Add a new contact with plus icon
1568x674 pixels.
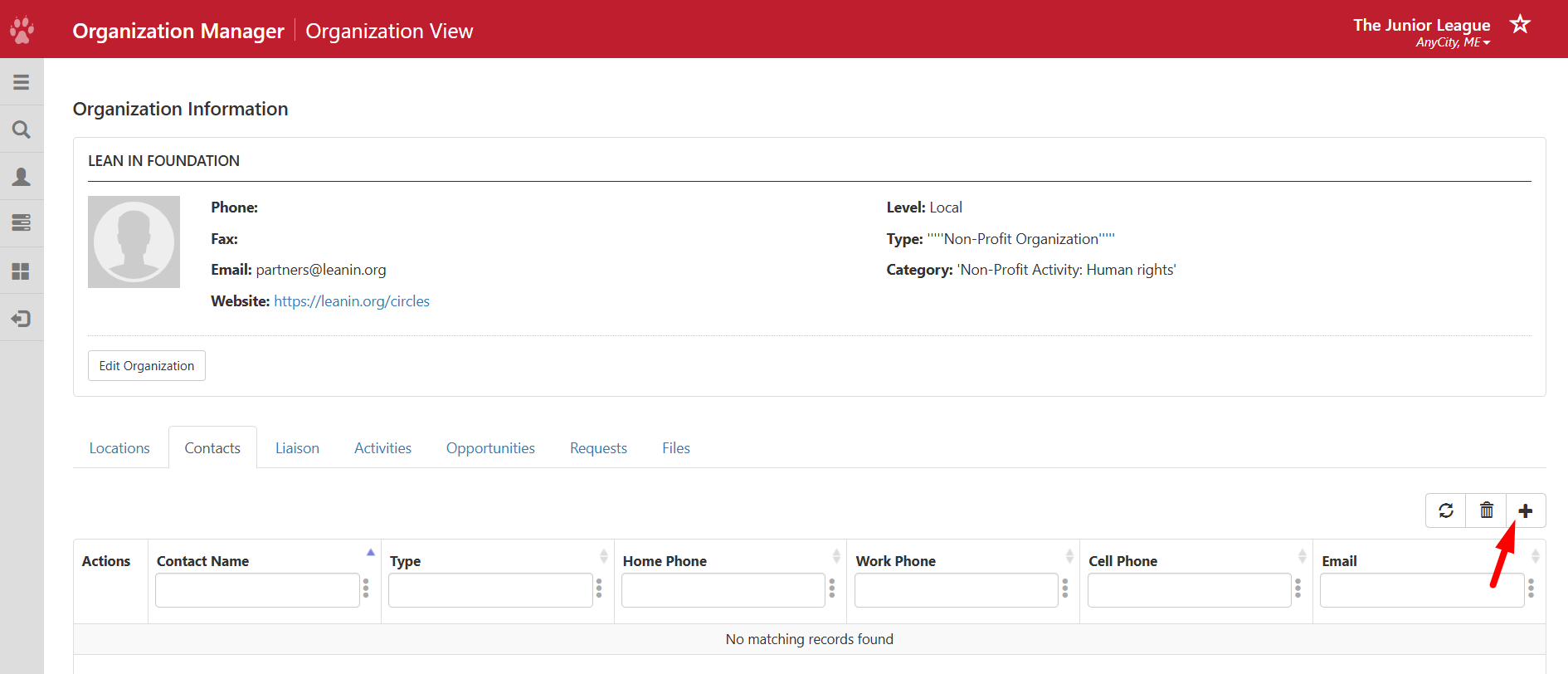pyautogui.click(x=1526, y=510)
